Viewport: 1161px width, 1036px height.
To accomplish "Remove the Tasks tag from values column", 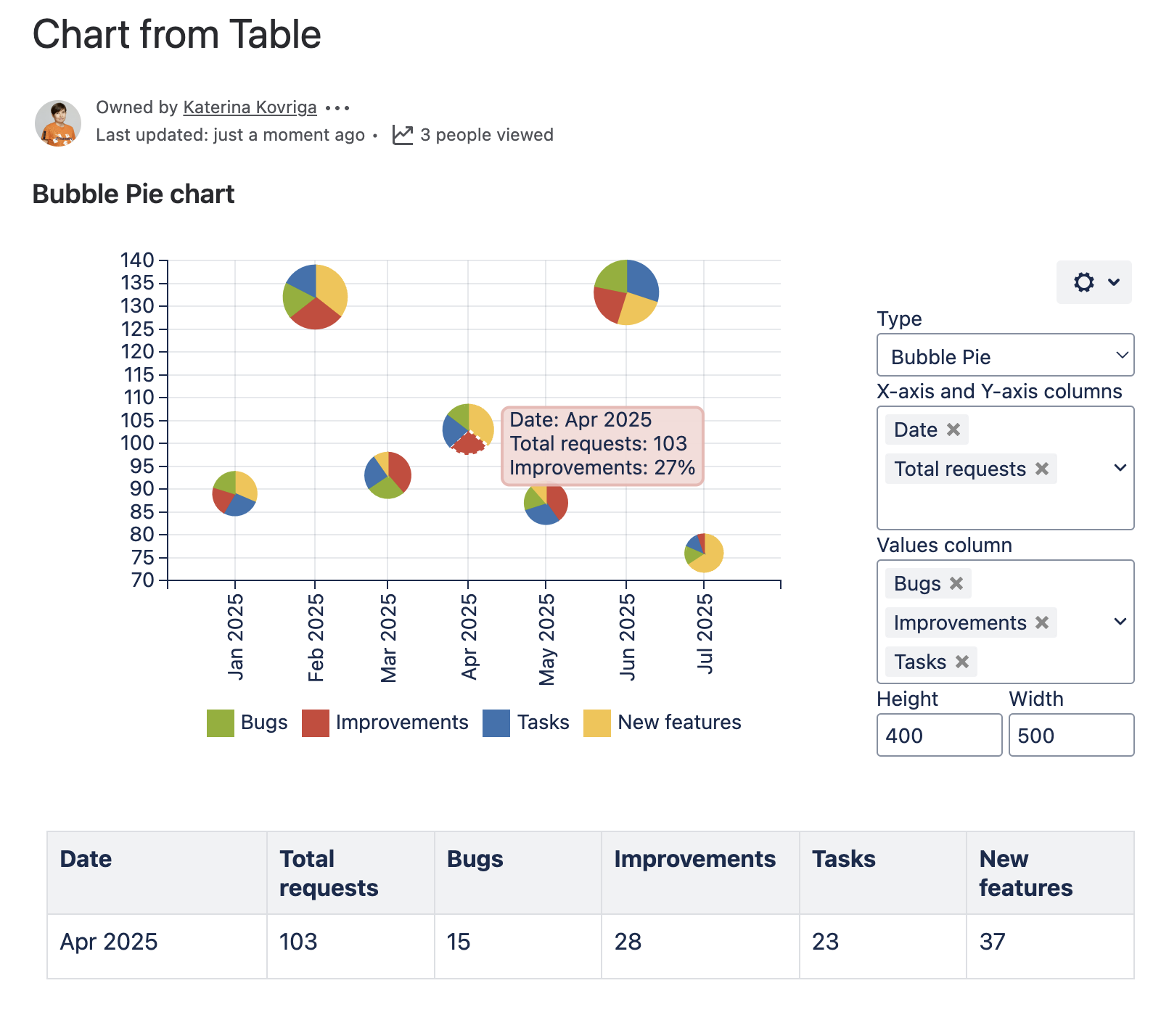I will [x=962, y=662].
